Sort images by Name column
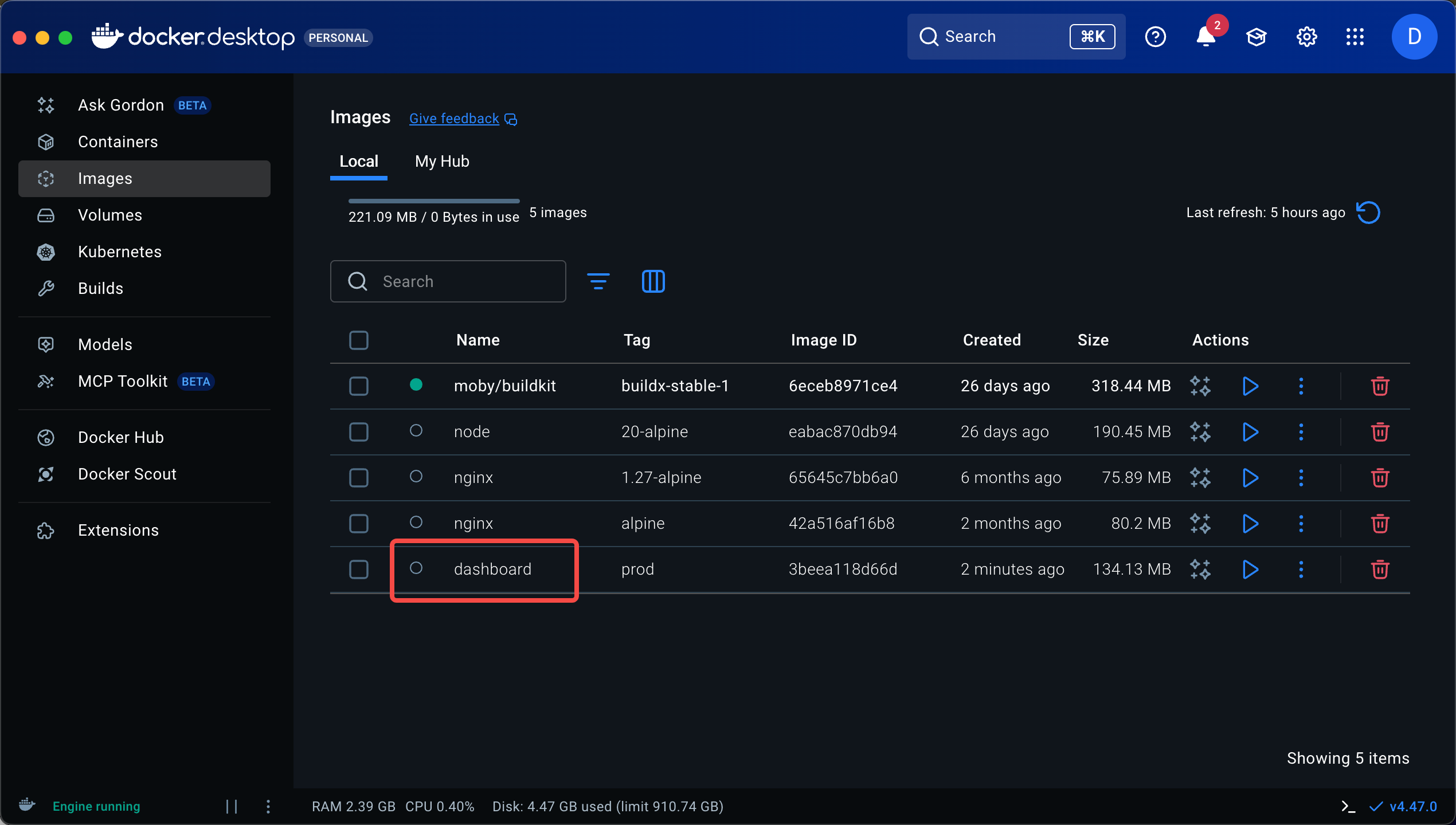The image size is (1456, 825). [x=478, y=340]
